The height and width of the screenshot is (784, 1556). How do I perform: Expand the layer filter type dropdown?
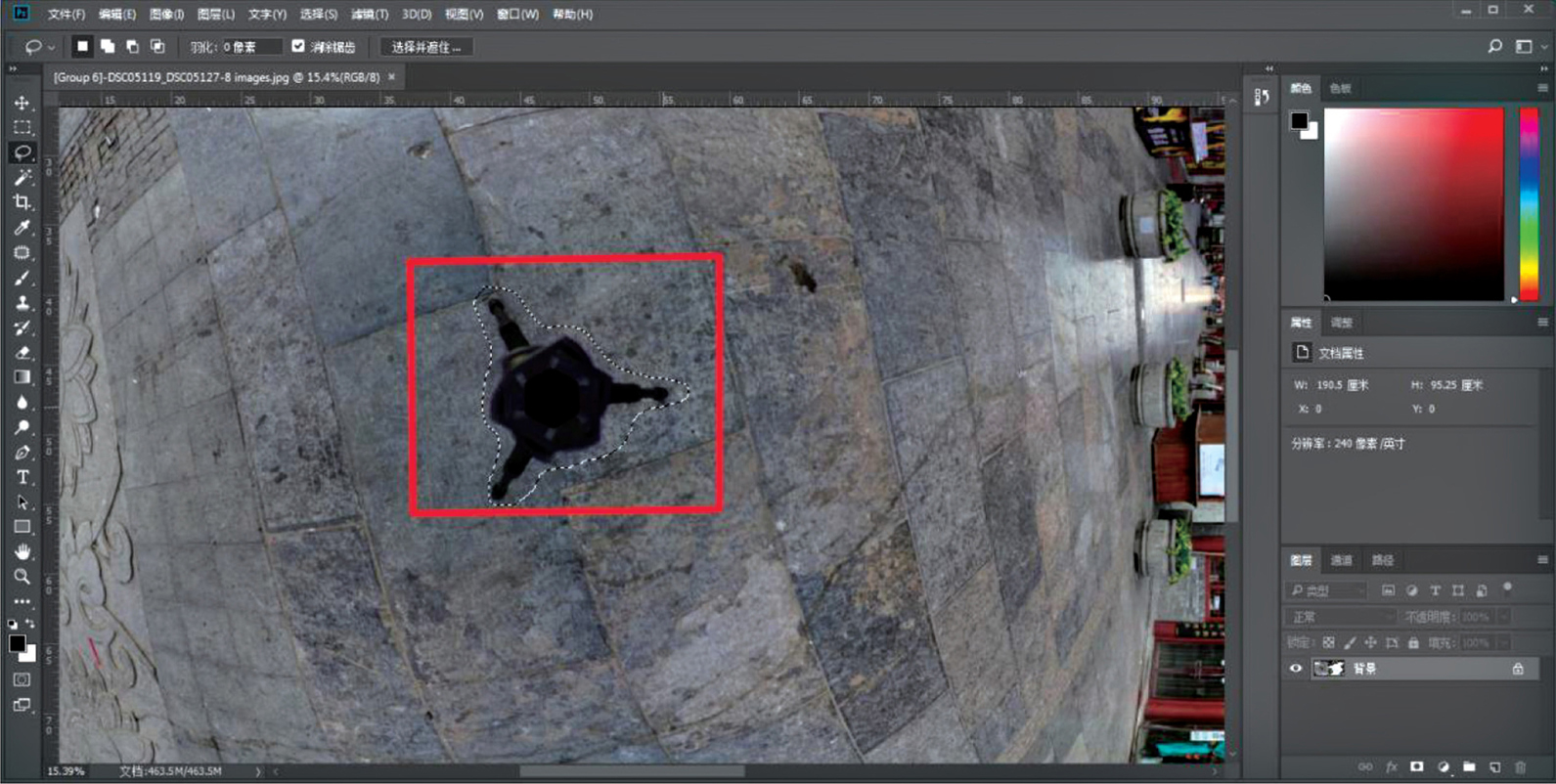click(x=1327, y=590)
